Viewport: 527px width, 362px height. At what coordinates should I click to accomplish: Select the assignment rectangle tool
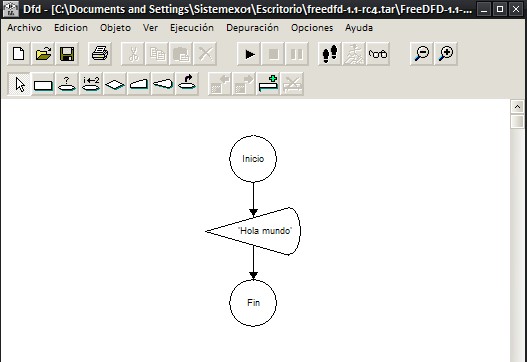tap(43, 84)
